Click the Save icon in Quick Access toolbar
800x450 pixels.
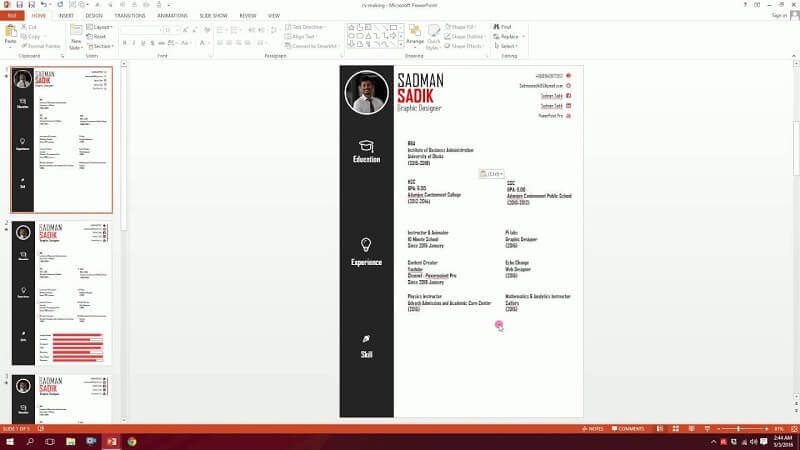pyautogui.click(x=22, y=5)
